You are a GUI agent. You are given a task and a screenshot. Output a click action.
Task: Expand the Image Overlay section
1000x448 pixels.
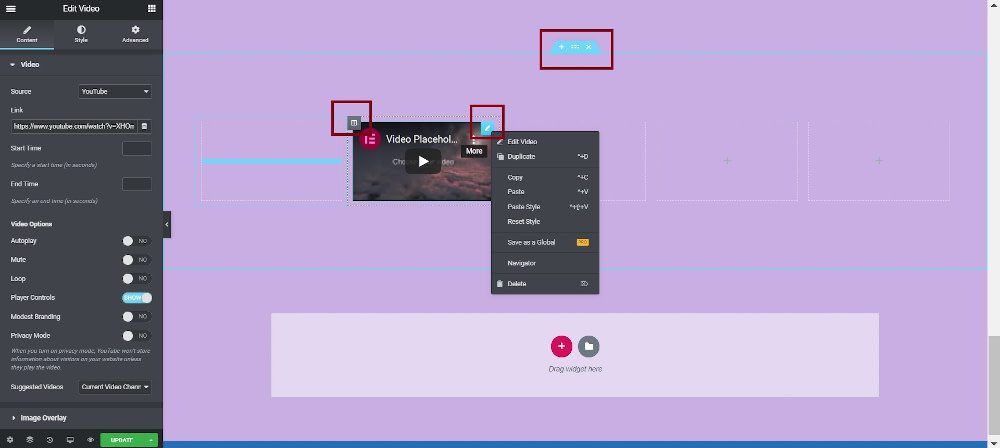pyautogui.click(x=43, y=417)
